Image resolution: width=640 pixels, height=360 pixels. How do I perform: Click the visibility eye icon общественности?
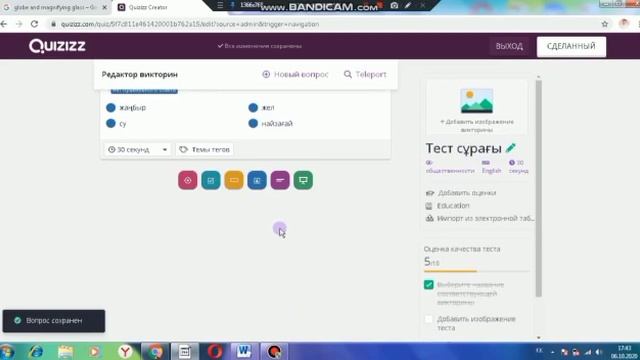pos(429,162)
